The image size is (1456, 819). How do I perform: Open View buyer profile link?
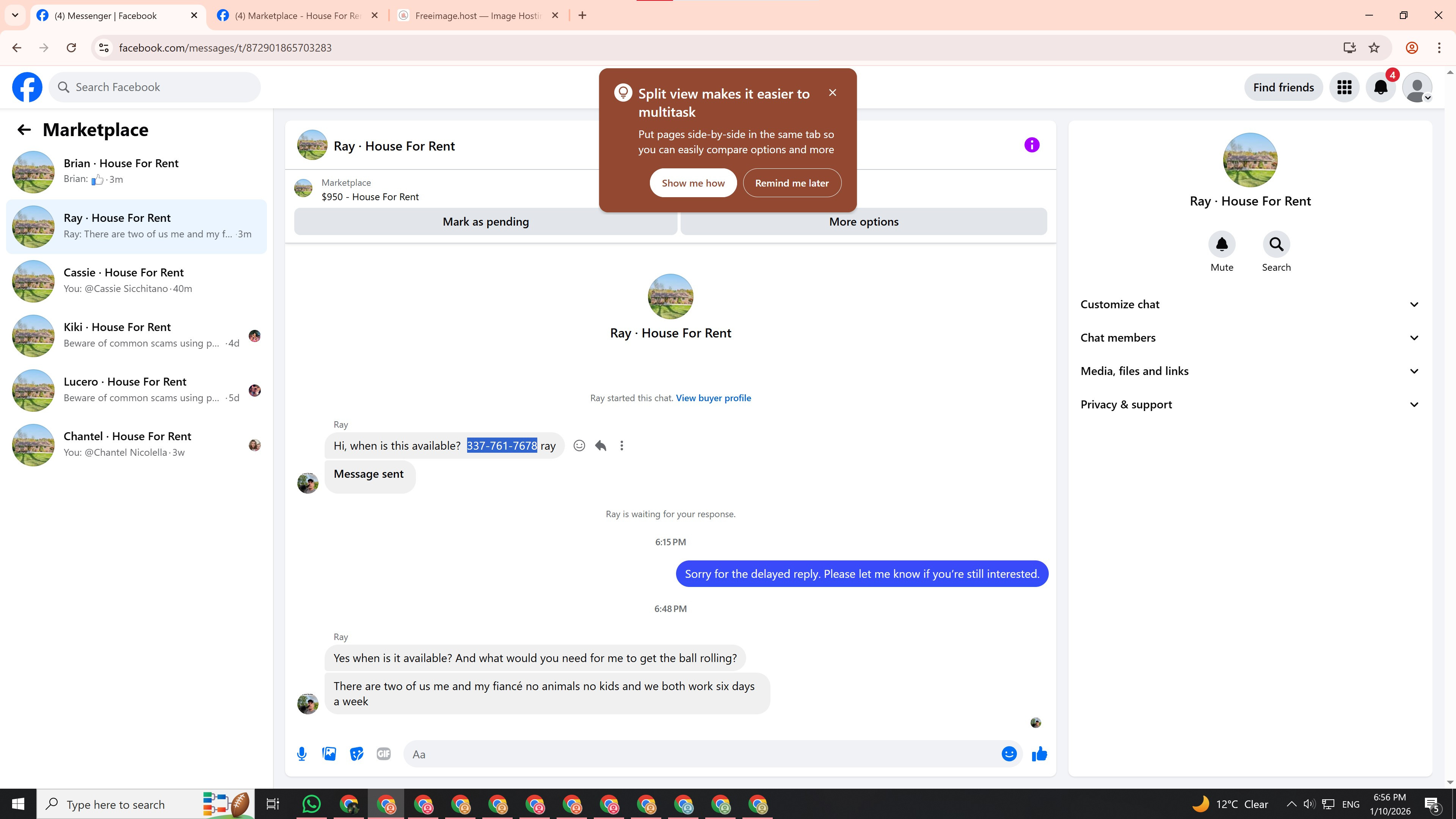pos(713,398)
